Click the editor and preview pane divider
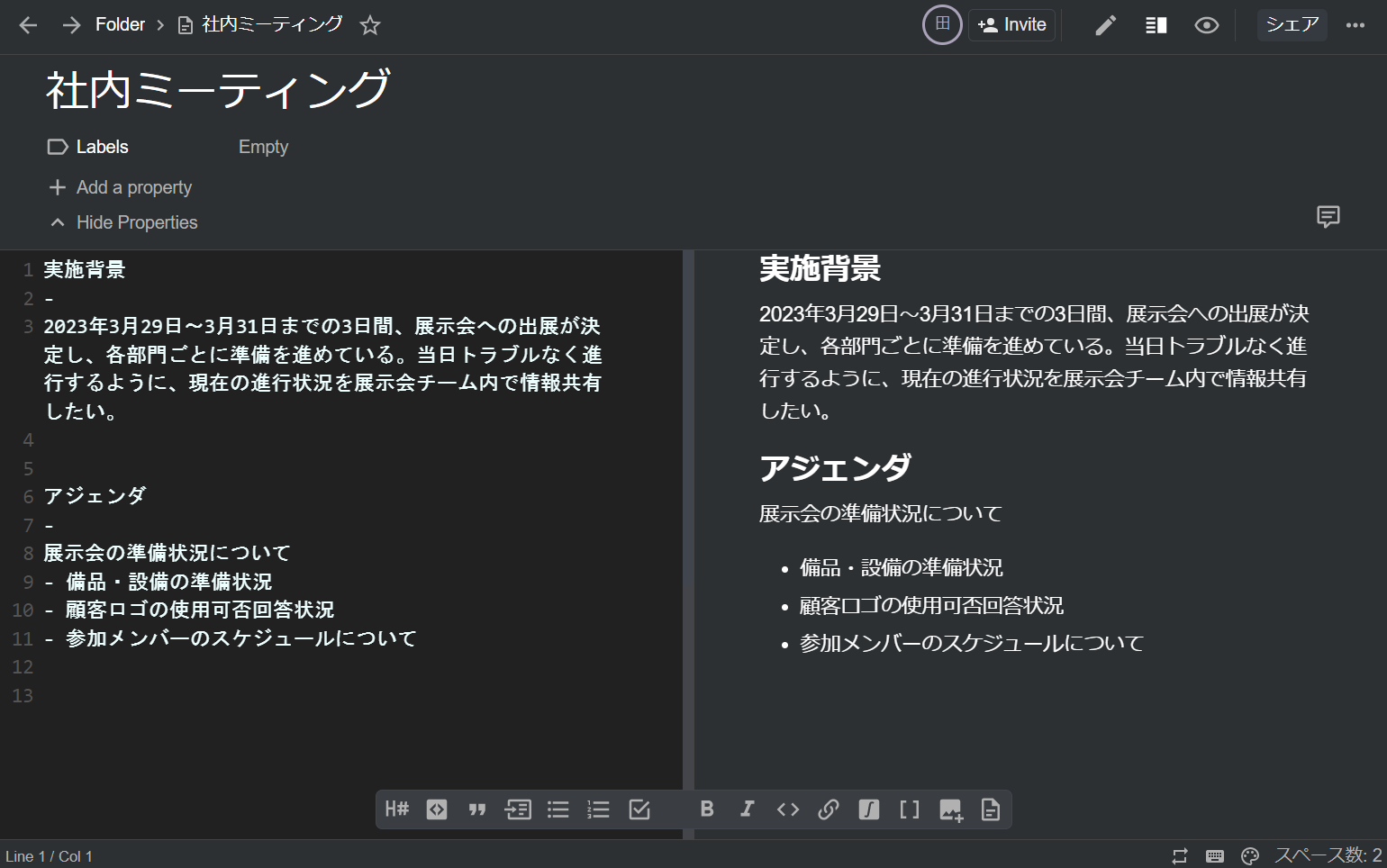The image size is (1387, 868). 689,545
